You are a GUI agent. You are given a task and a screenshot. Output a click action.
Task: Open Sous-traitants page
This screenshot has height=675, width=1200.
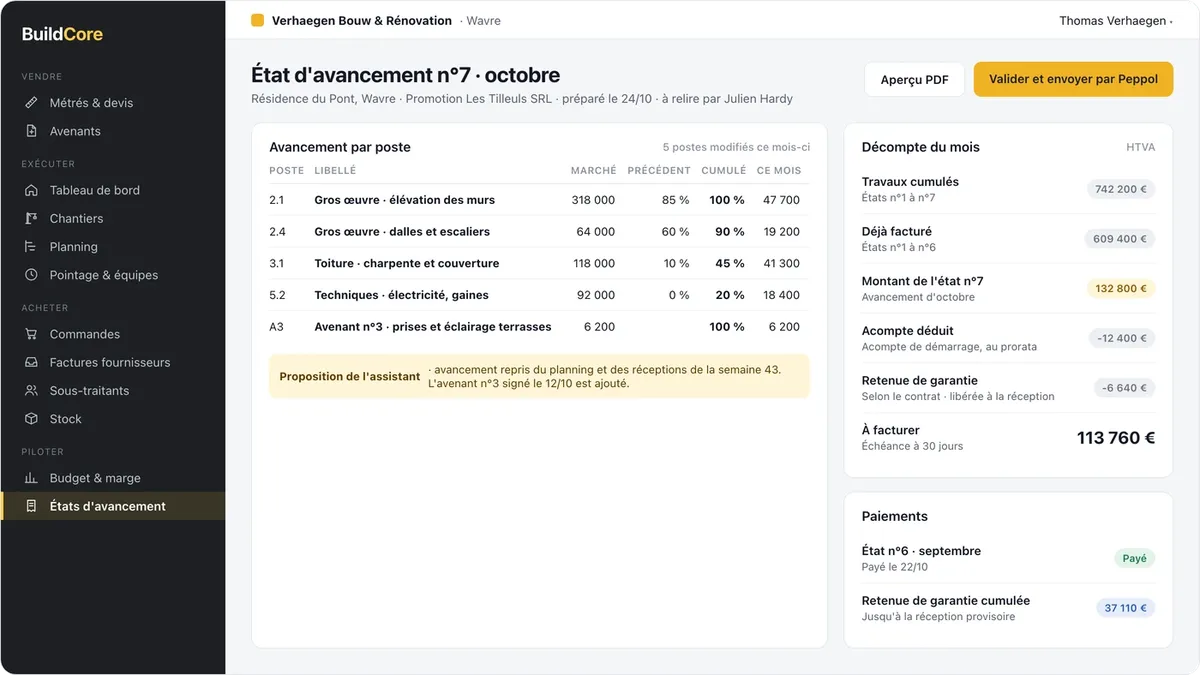point(112,390)
